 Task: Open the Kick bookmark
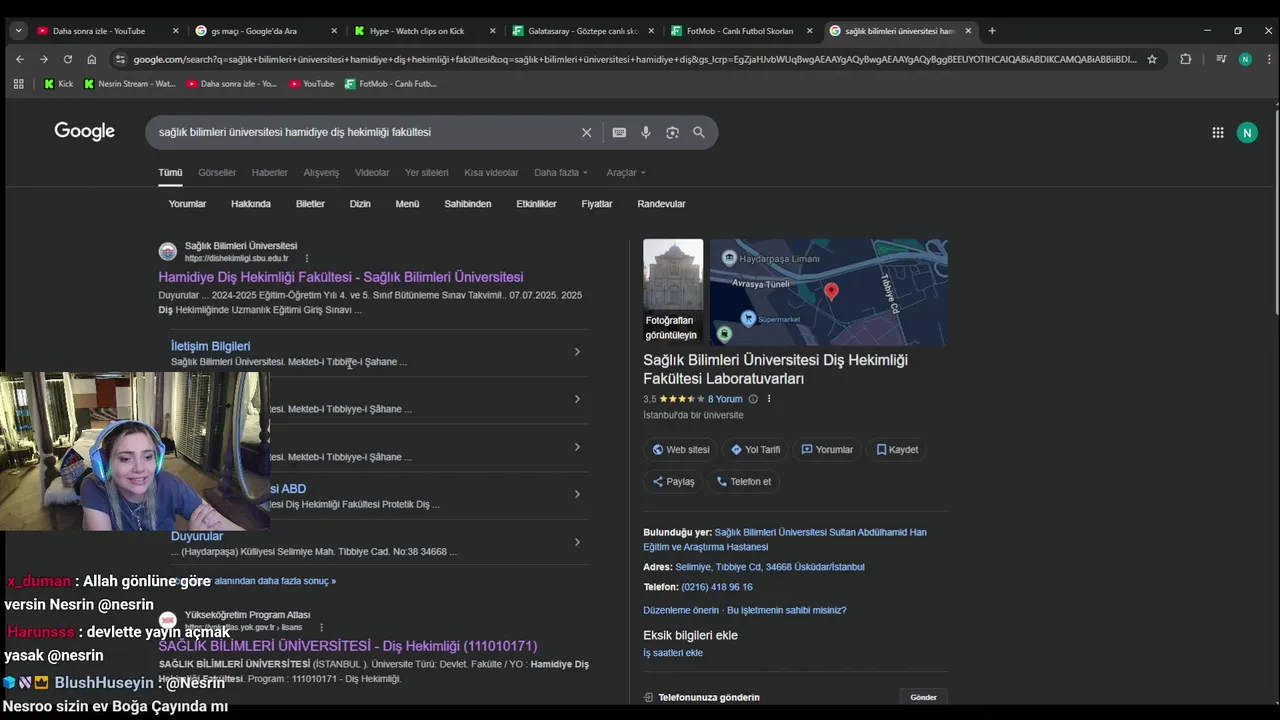(x=59, y=84)
